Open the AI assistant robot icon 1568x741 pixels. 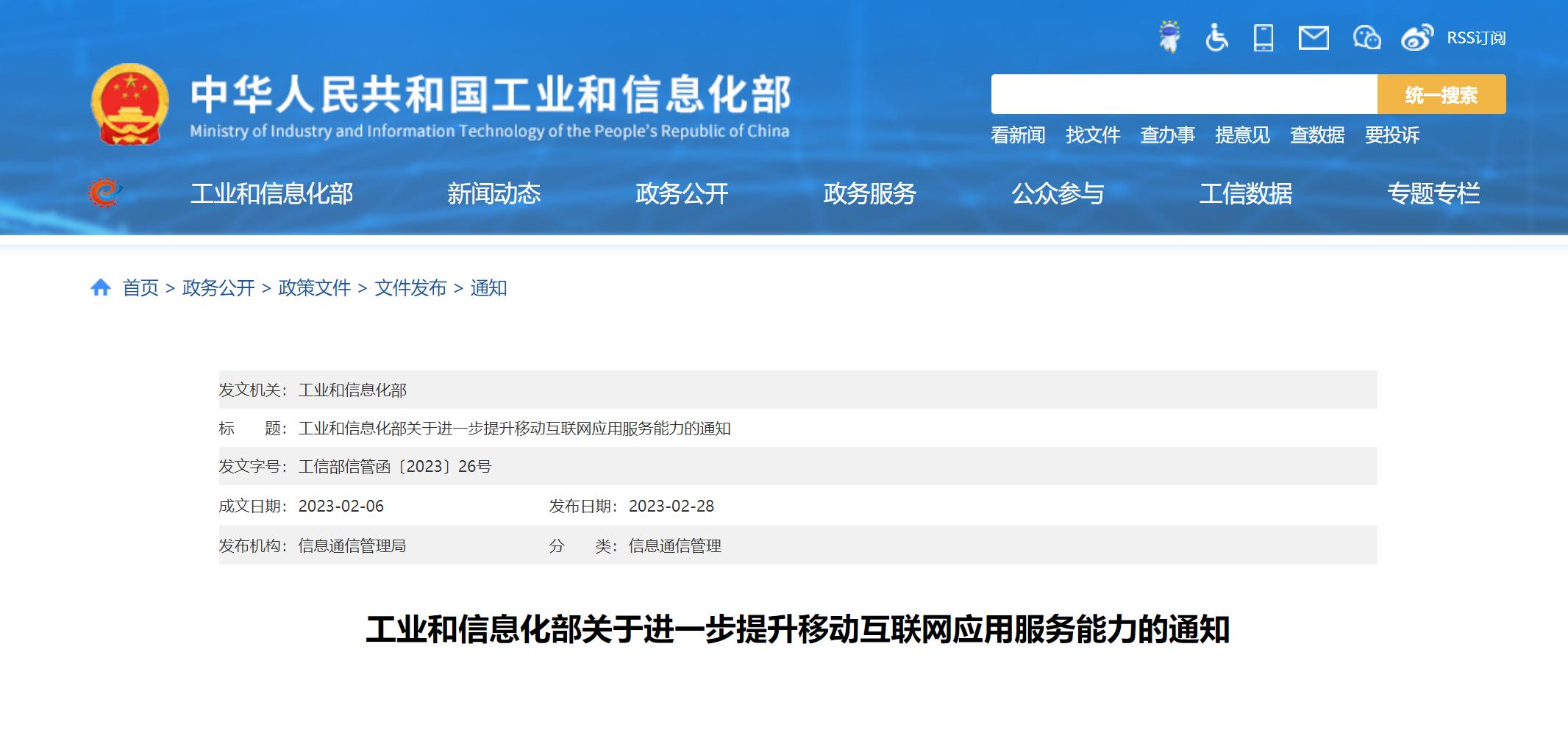click(x=1169, y=37)
